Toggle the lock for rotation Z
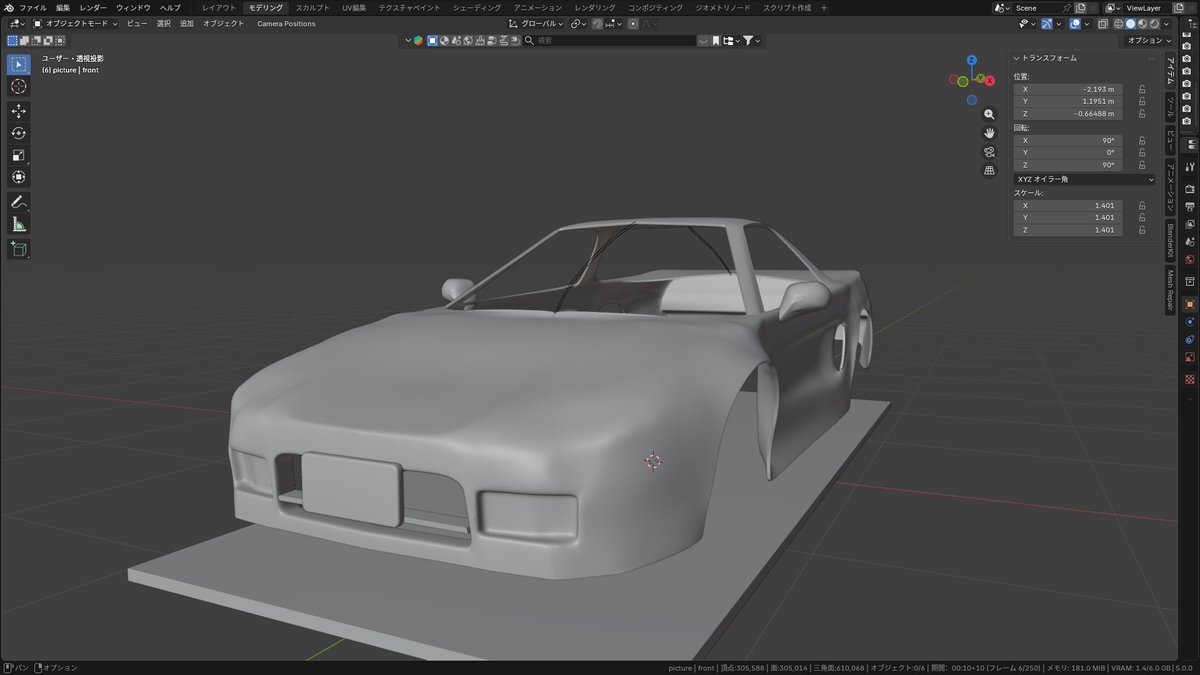1200x675 pixels. 1142,166
